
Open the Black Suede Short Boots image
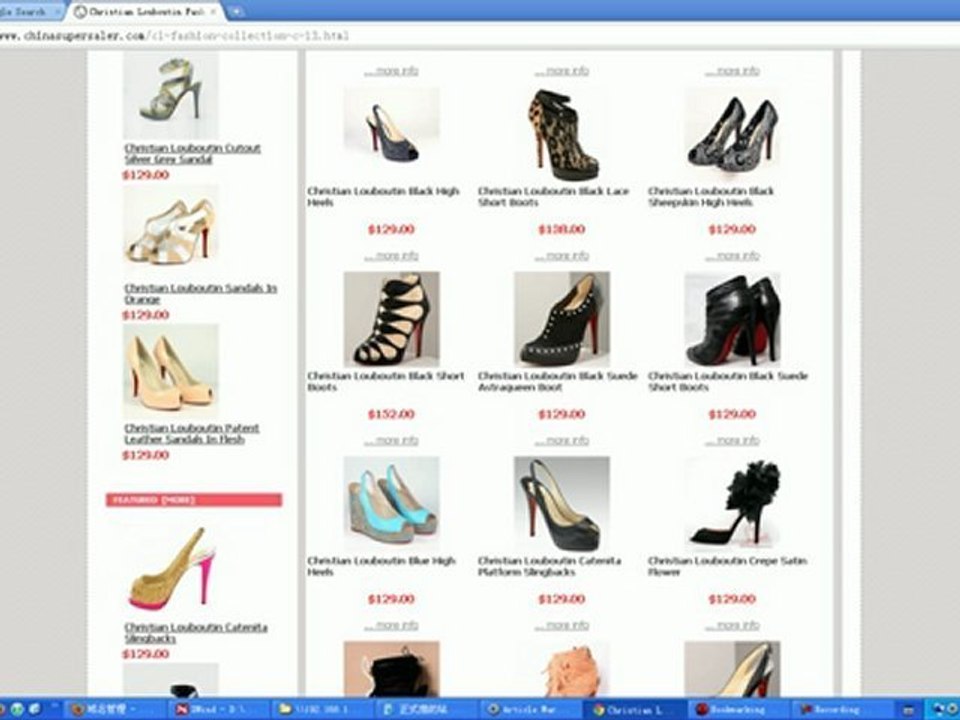tap(732, 319)
